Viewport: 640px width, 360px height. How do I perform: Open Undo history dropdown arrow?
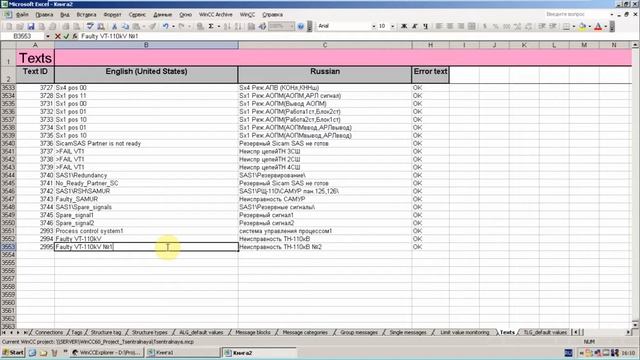[173, 26]
